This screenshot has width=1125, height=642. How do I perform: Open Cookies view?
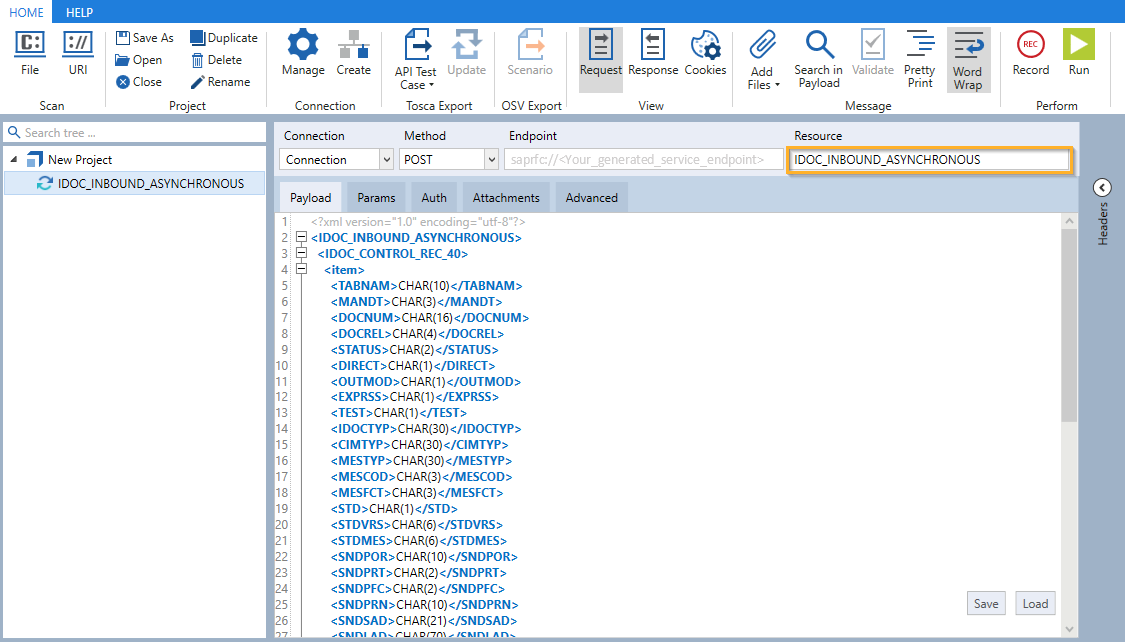click(x=705, y=46)
